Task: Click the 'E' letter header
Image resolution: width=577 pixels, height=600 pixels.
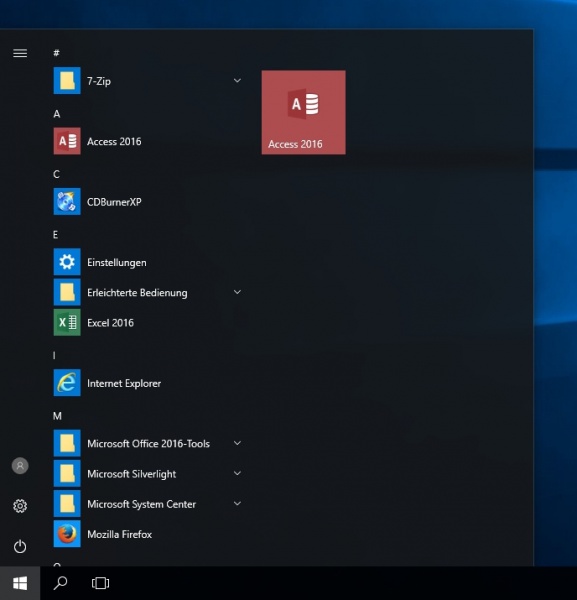Action: tap(55, 235)
